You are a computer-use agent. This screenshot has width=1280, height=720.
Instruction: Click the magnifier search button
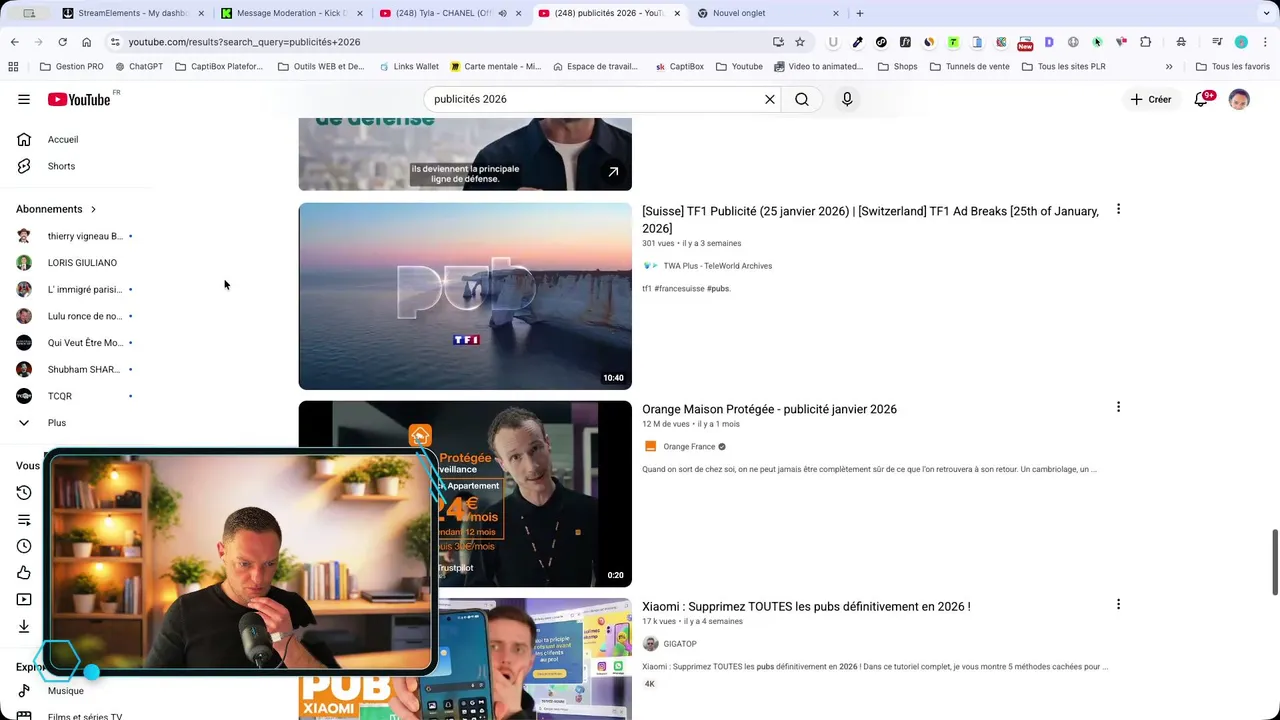(x=802, y=99)
